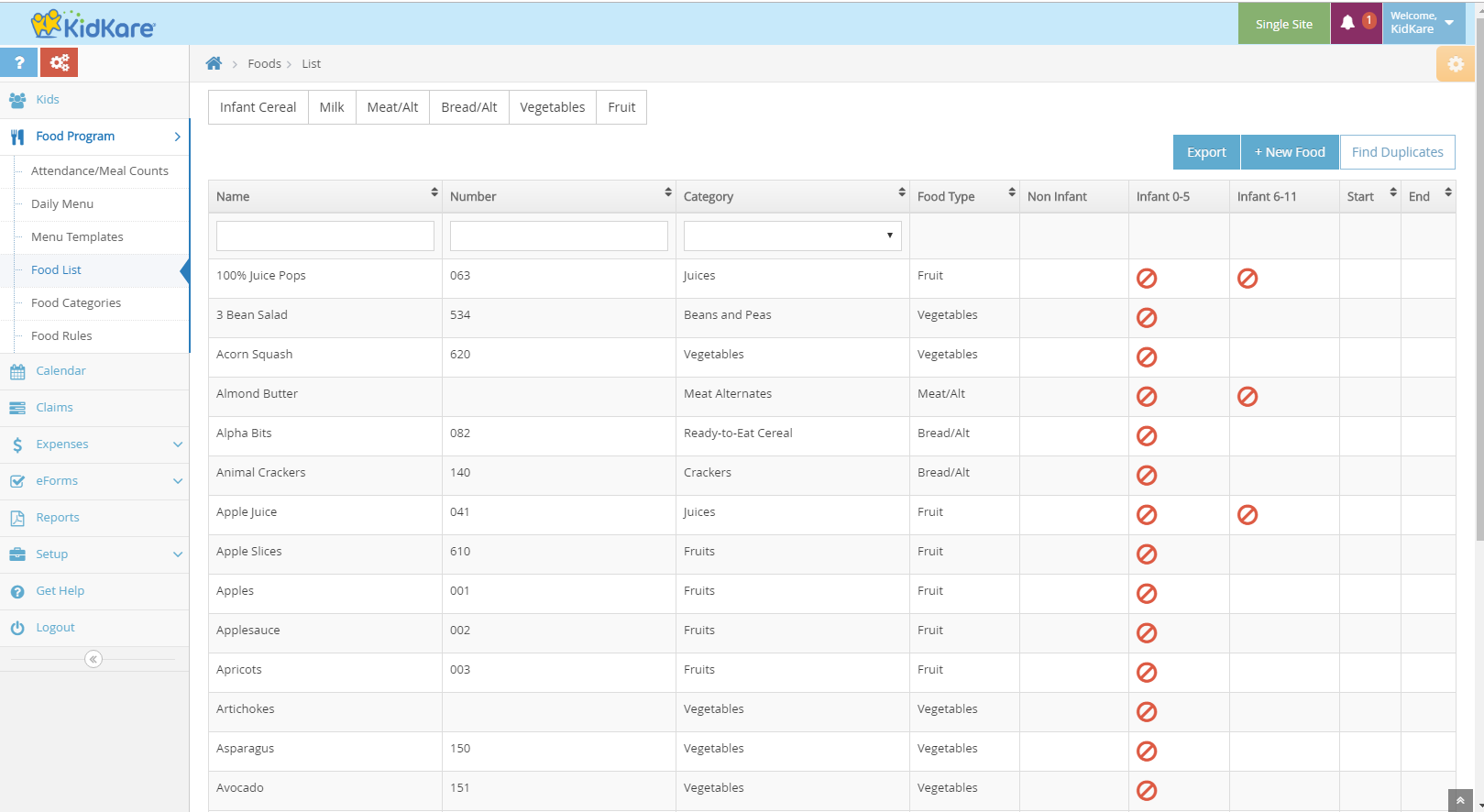
Task: Click the Claims icon in sidebar
Action: point(17,408)
